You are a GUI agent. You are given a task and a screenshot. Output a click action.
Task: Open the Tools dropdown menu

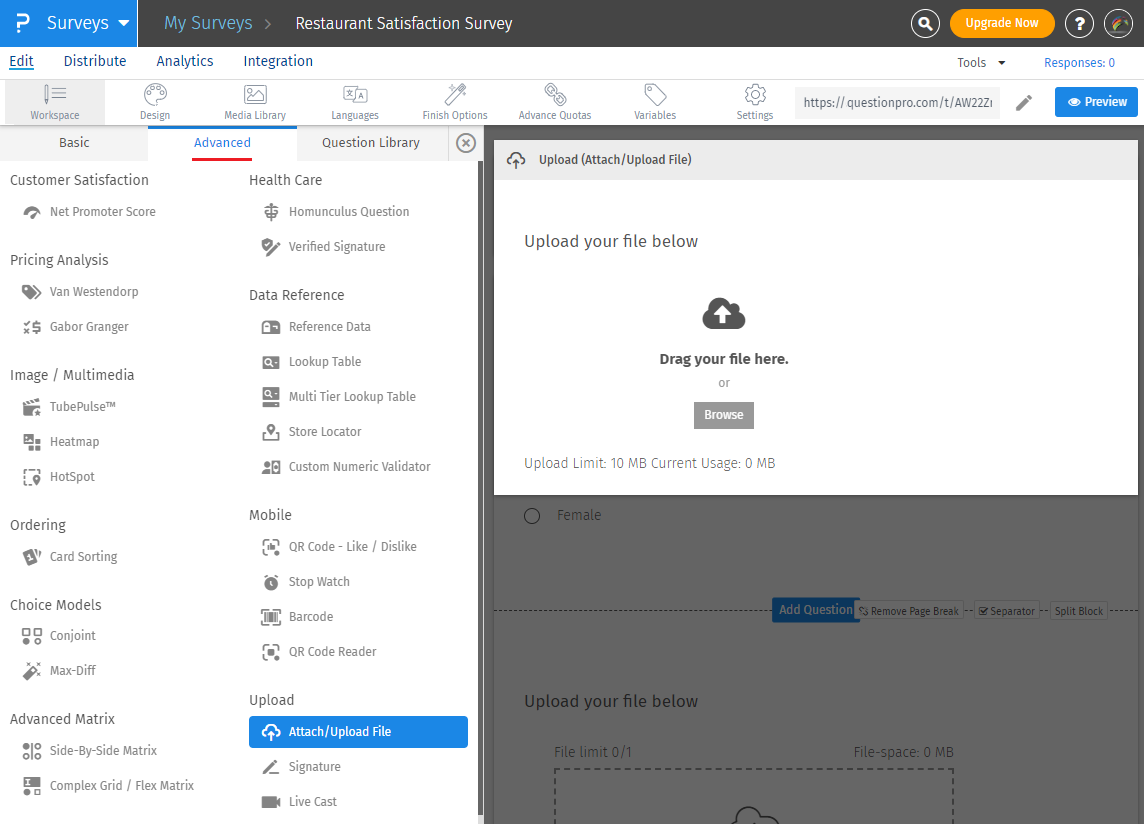pos(981,62)
